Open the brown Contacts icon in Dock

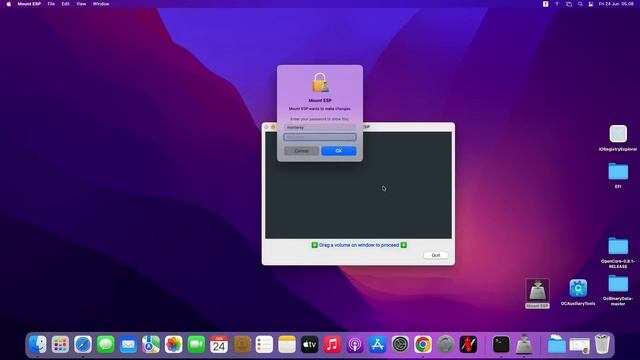[x=242, y=344]
